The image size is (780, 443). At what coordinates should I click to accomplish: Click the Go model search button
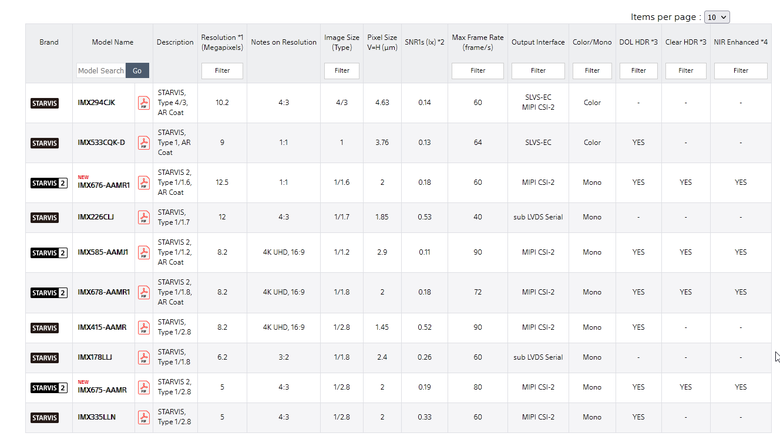(x=137, y=71)
